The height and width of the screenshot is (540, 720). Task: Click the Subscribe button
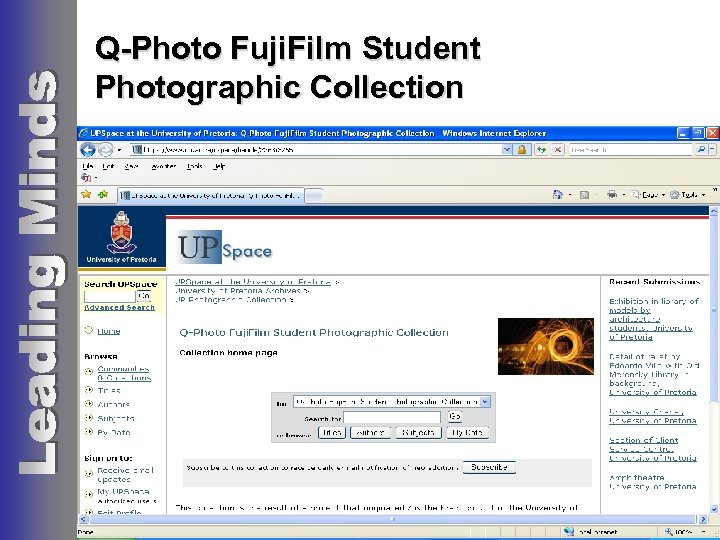[489, 467]
